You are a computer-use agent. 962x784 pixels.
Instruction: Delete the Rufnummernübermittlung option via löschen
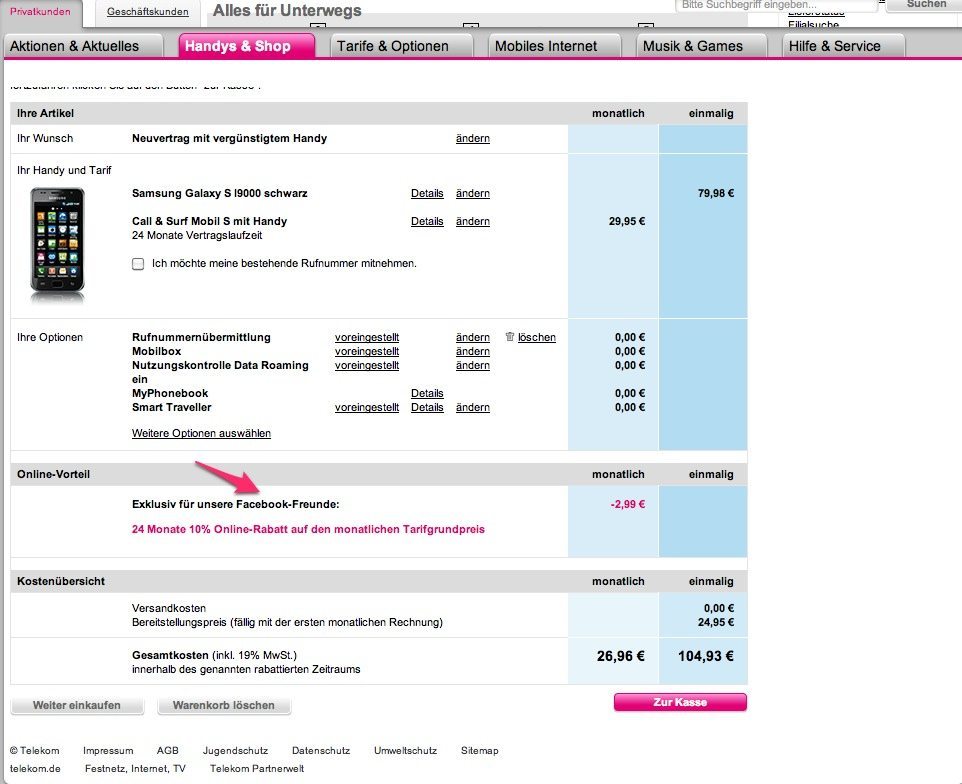(537, 337)
